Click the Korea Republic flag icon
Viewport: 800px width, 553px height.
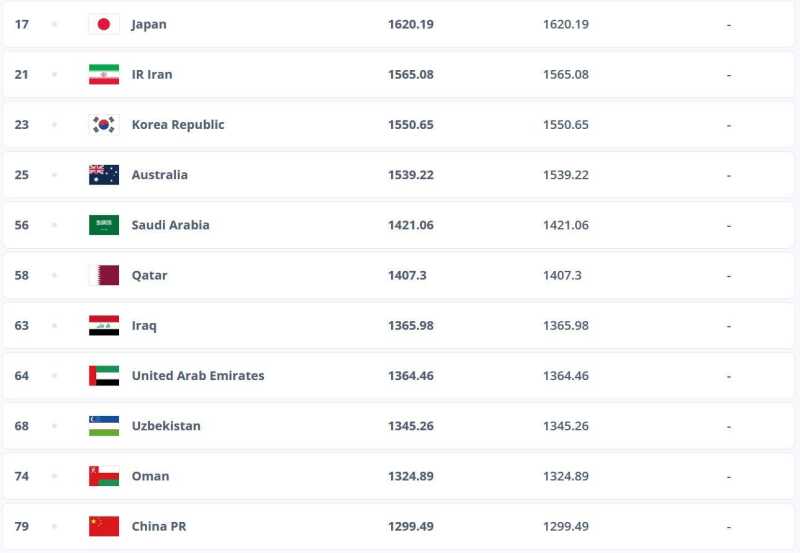point(103,125)
